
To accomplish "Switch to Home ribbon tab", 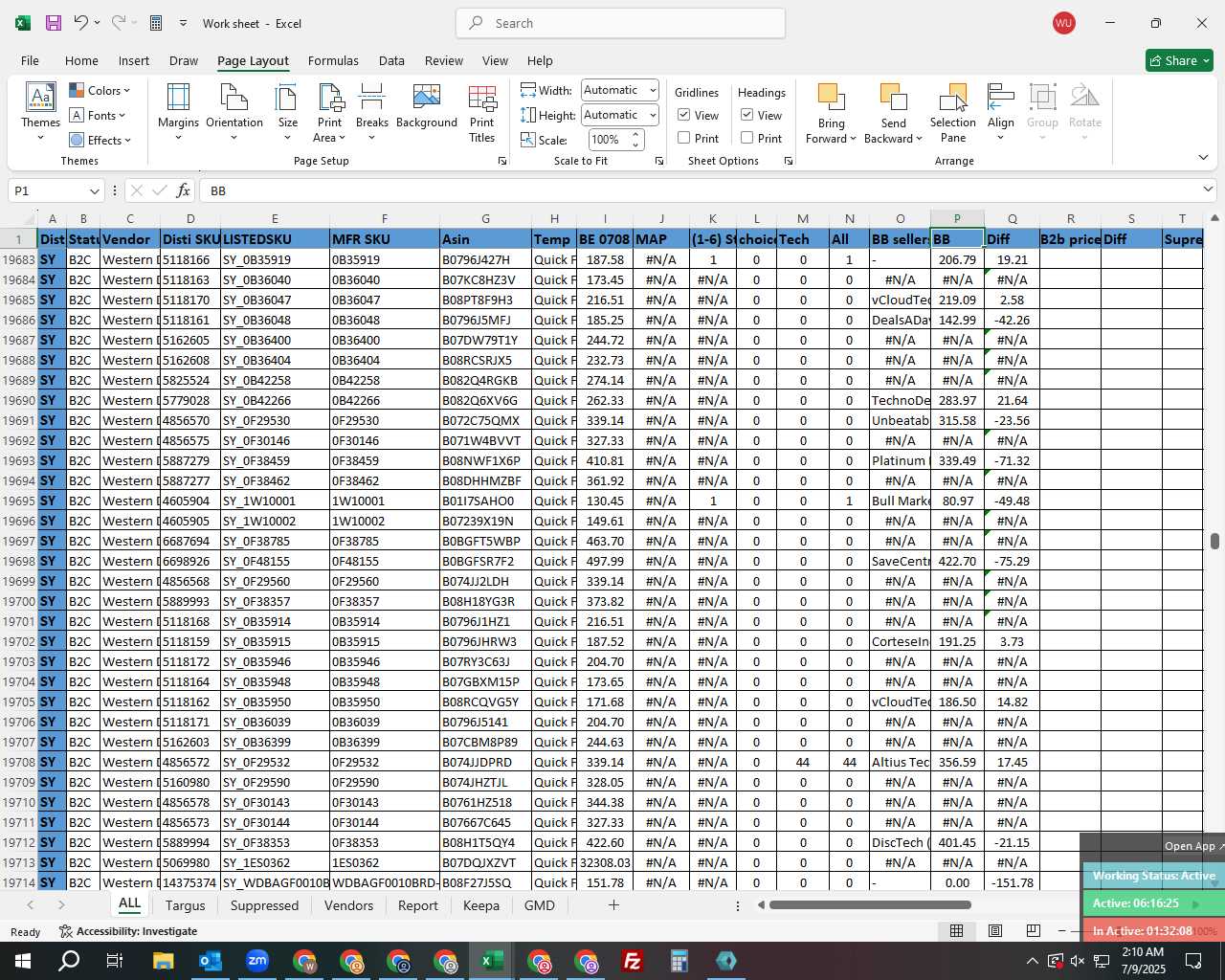I will pos(81,60).
